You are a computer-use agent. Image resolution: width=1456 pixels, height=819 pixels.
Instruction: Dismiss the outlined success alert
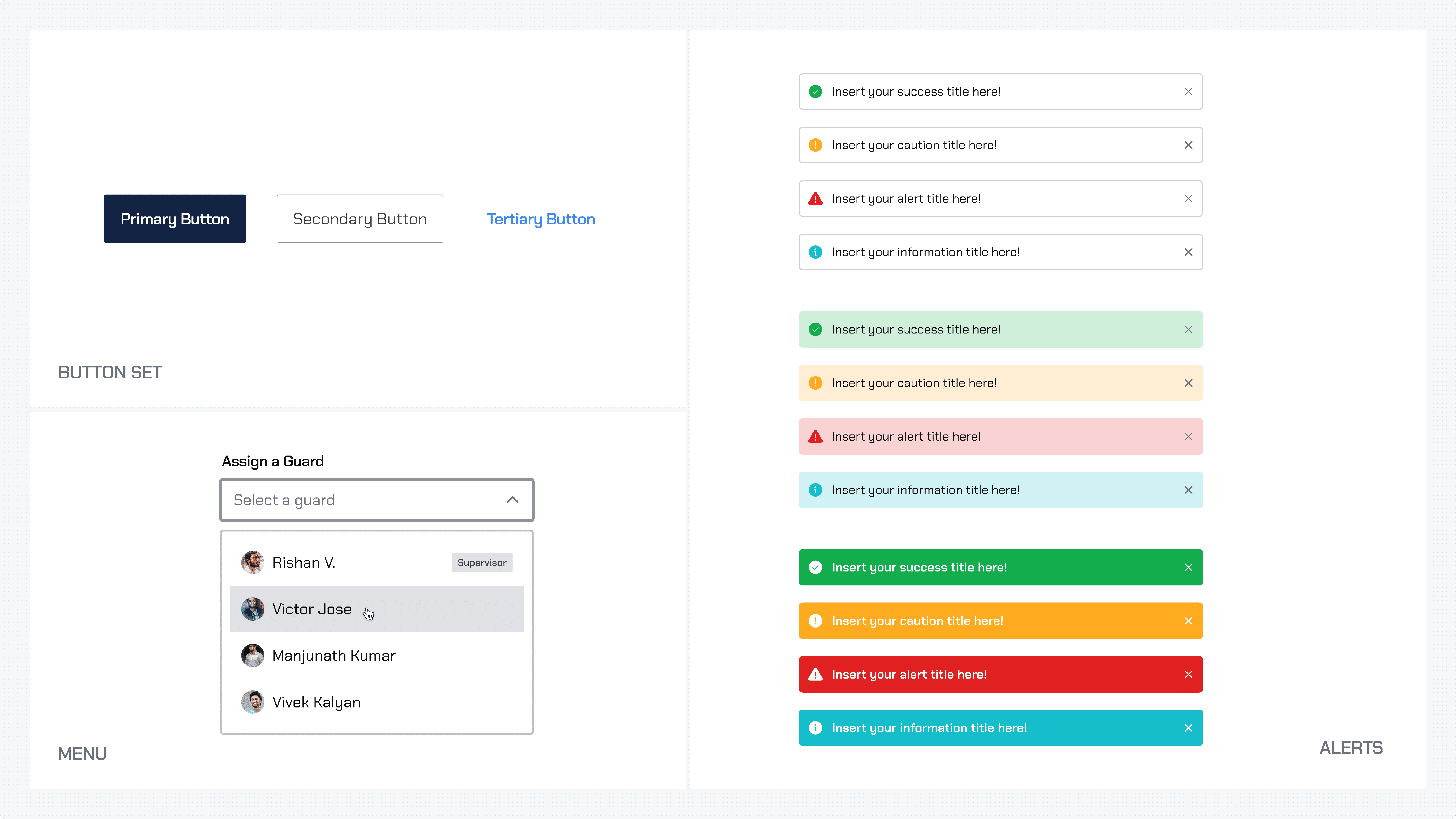click(1188, 92)
